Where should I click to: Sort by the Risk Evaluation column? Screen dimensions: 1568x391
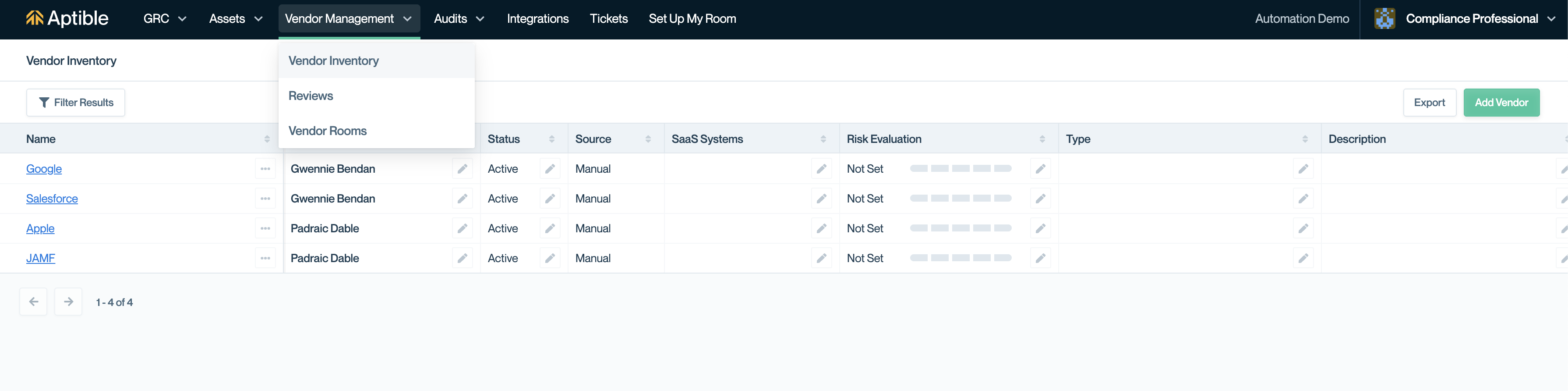(1043, 139)
